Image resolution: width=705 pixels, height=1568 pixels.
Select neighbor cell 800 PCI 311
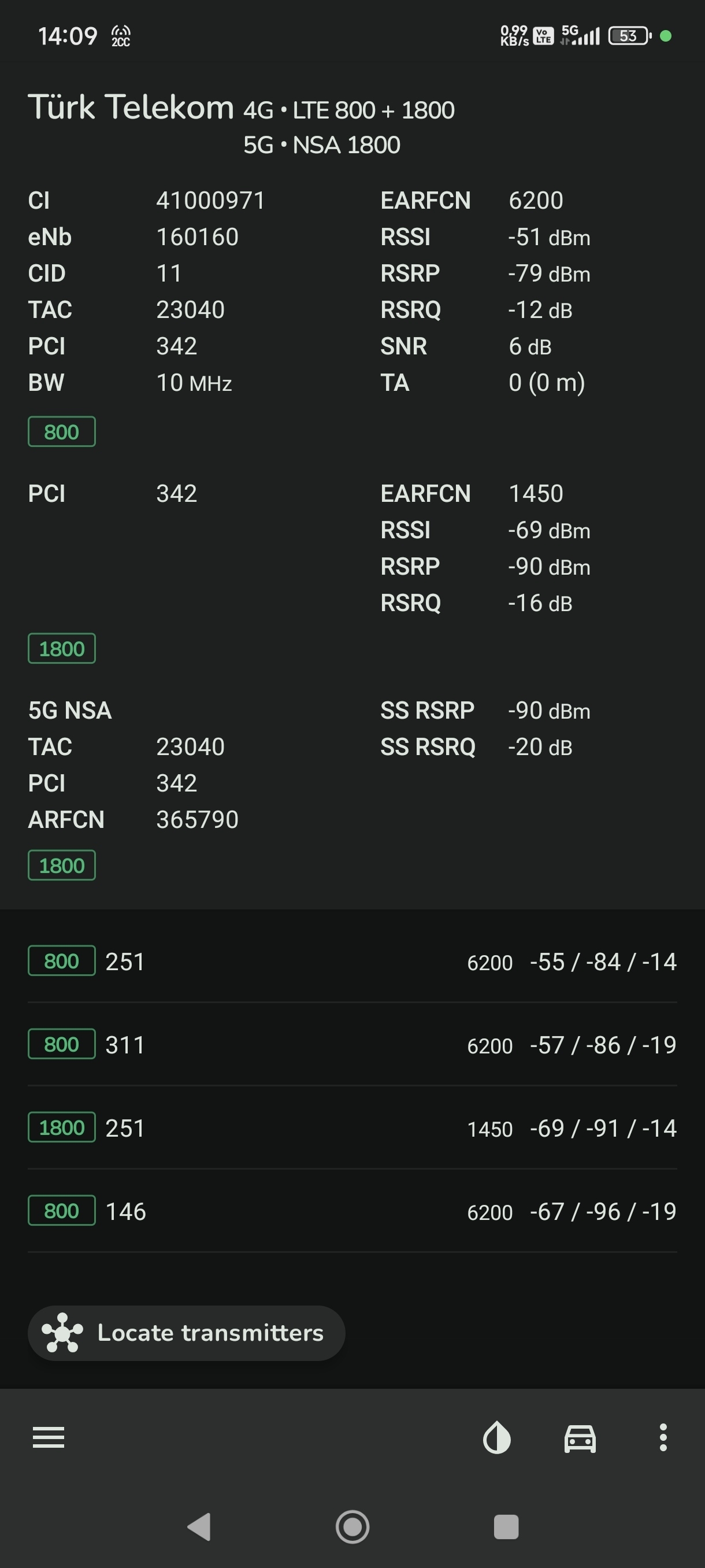click(x=352, y=1045)
